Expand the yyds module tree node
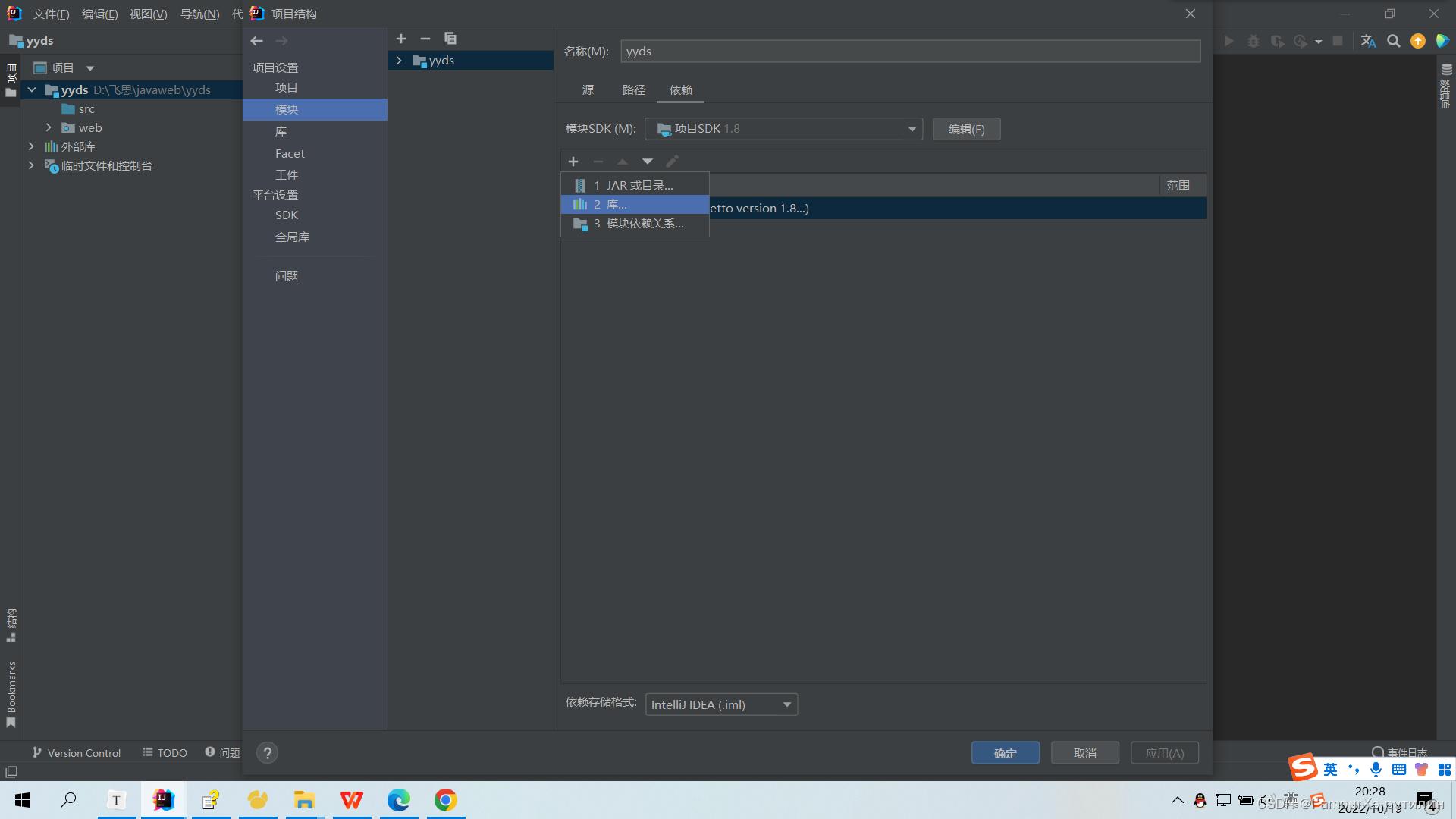The height and width of the screenshot is (819, 1456). (399, 61)
